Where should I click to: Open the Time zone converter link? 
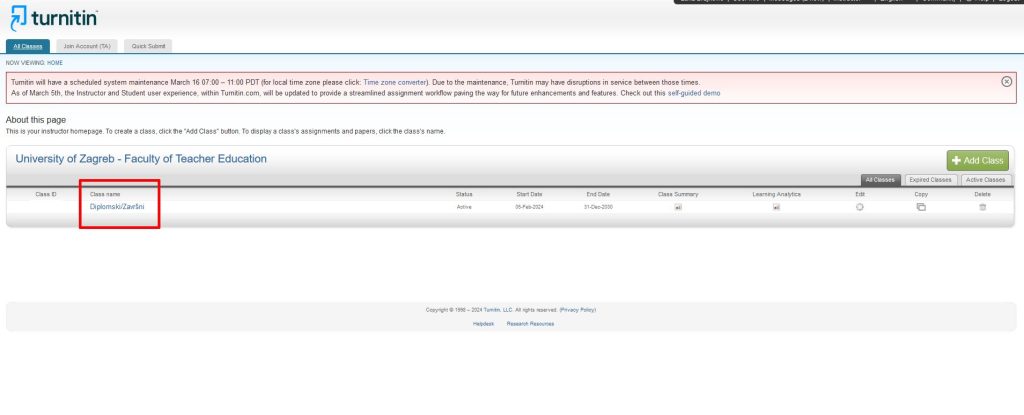(x=395, y=82)
